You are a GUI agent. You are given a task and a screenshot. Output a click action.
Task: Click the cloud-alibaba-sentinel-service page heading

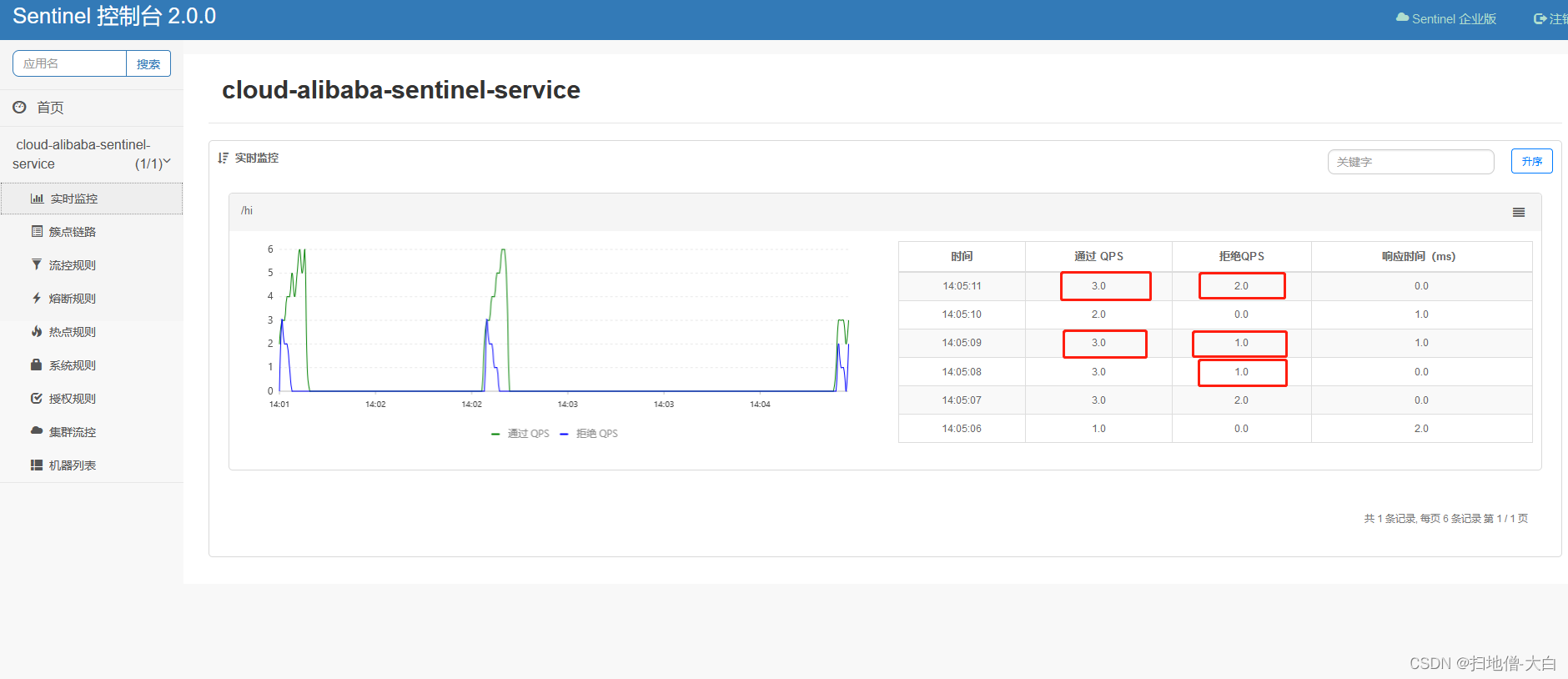(x=401, y=90)
